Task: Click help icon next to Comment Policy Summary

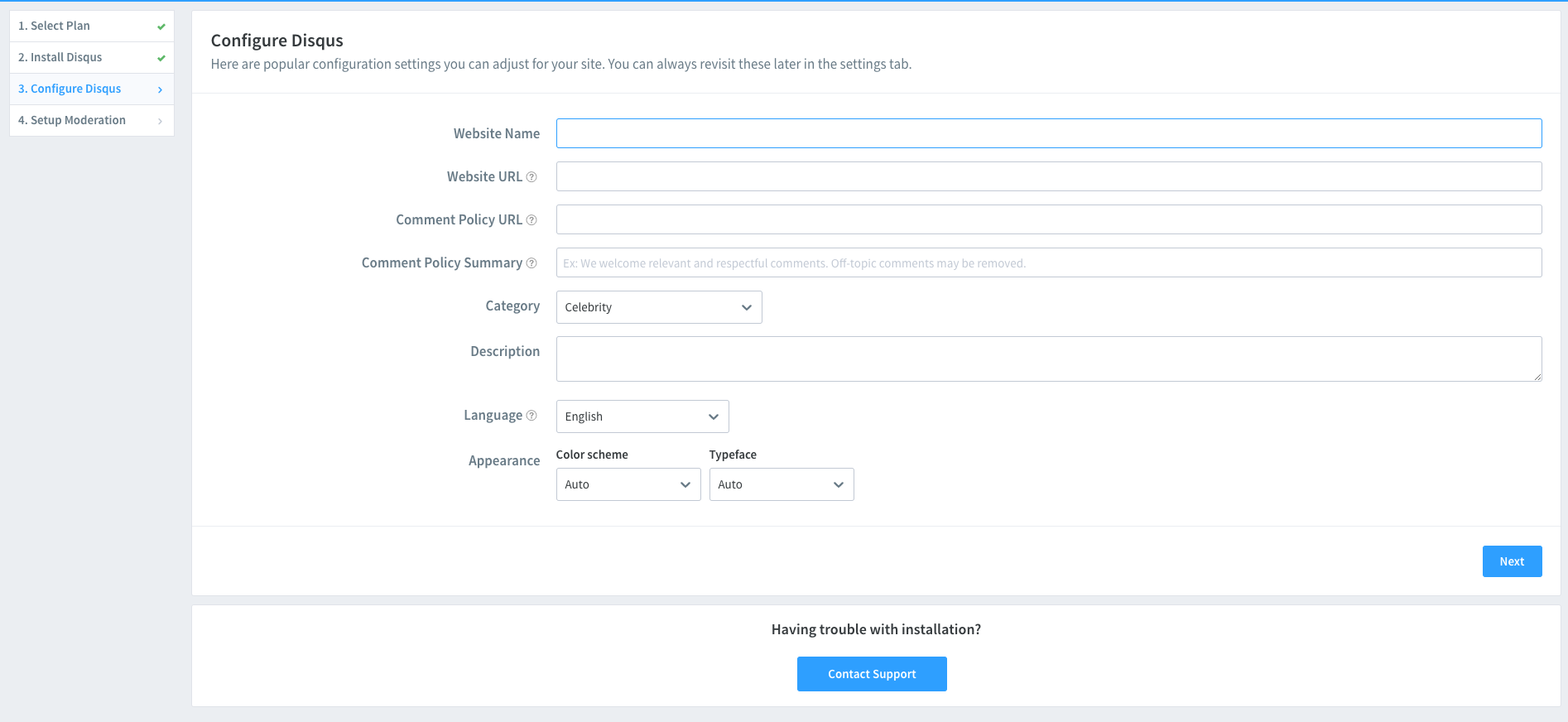Action: [x=531, y=263]
